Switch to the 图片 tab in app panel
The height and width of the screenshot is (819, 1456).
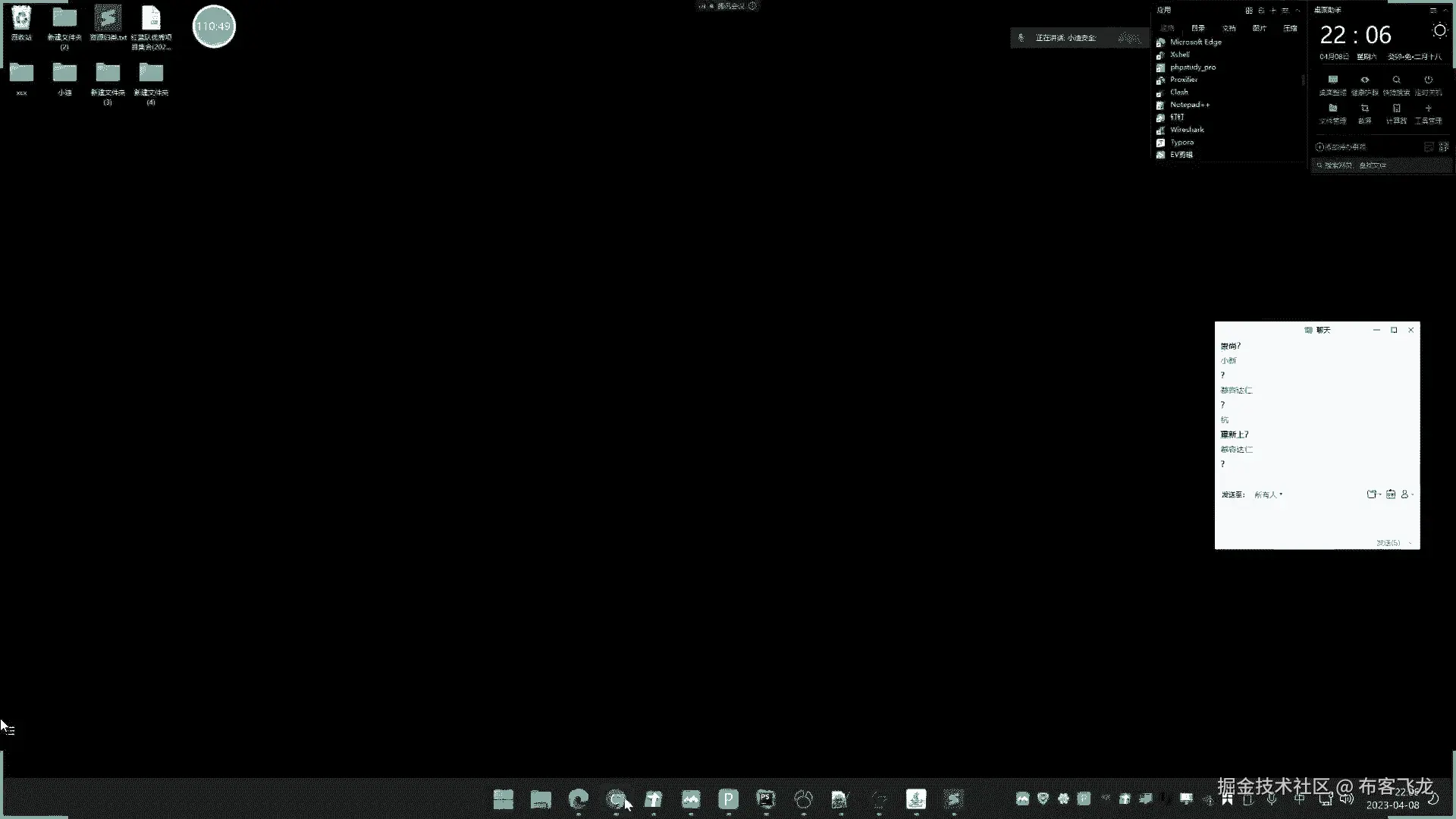click(x=1260, y=28)
